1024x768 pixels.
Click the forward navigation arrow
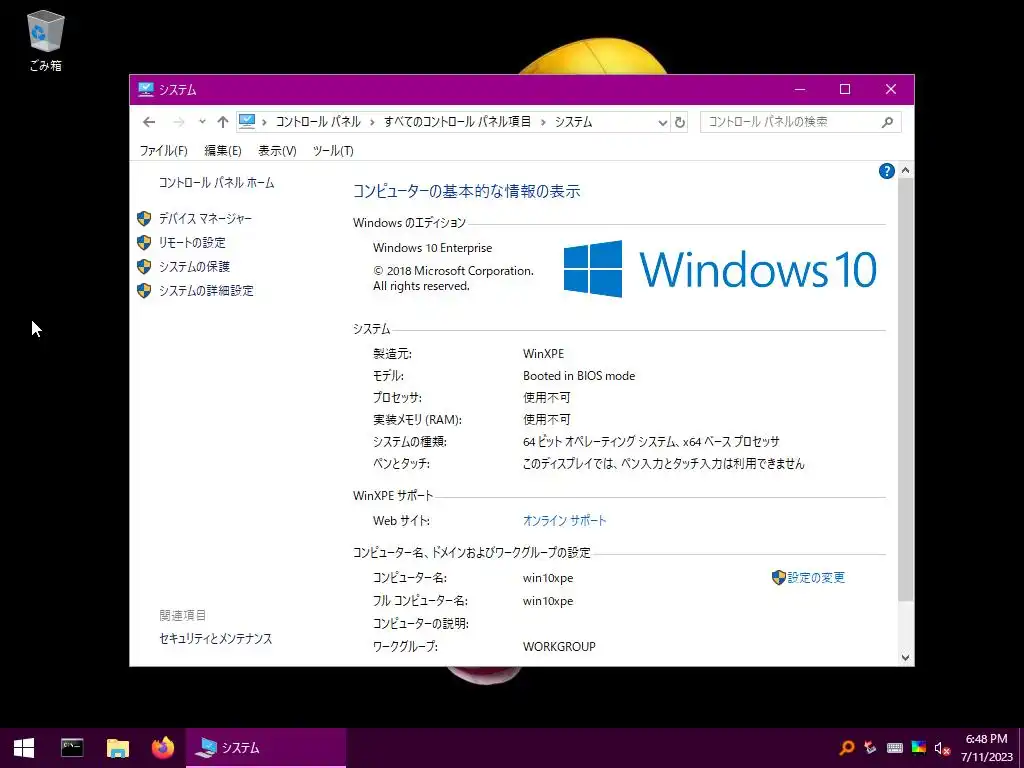[x=178, y=122]
